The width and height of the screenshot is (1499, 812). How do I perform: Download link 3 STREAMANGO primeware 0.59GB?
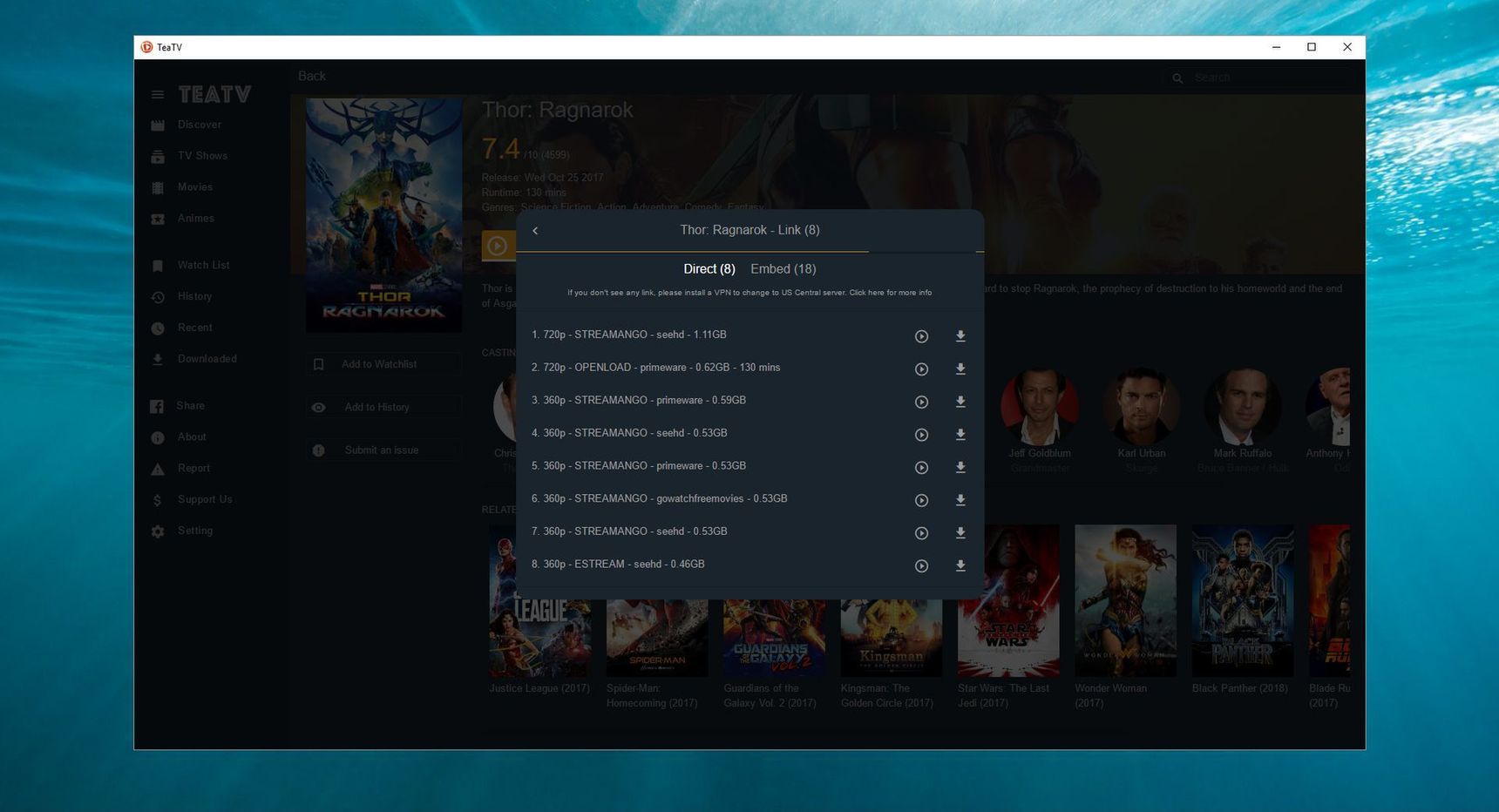coord(960,402)
